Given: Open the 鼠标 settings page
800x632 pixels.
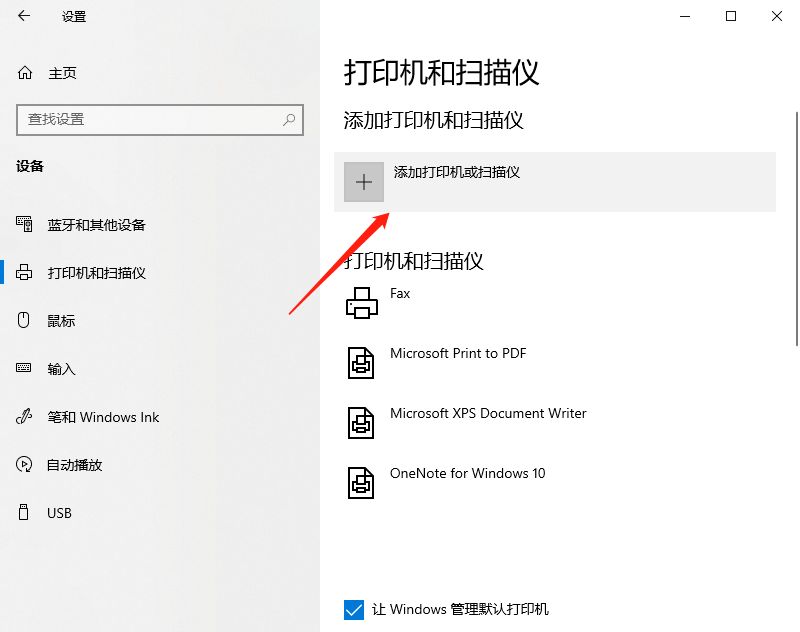Looking at the screenshot, I should pyautogui.click(x=61, y=321).
